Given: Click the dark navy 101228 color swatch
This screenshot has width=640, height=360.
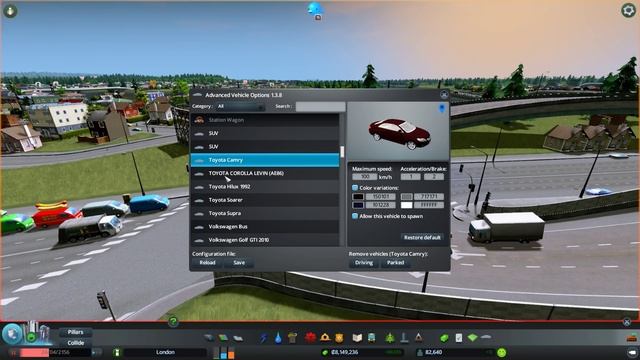Looking at the screenshot, I should point(358,205).
